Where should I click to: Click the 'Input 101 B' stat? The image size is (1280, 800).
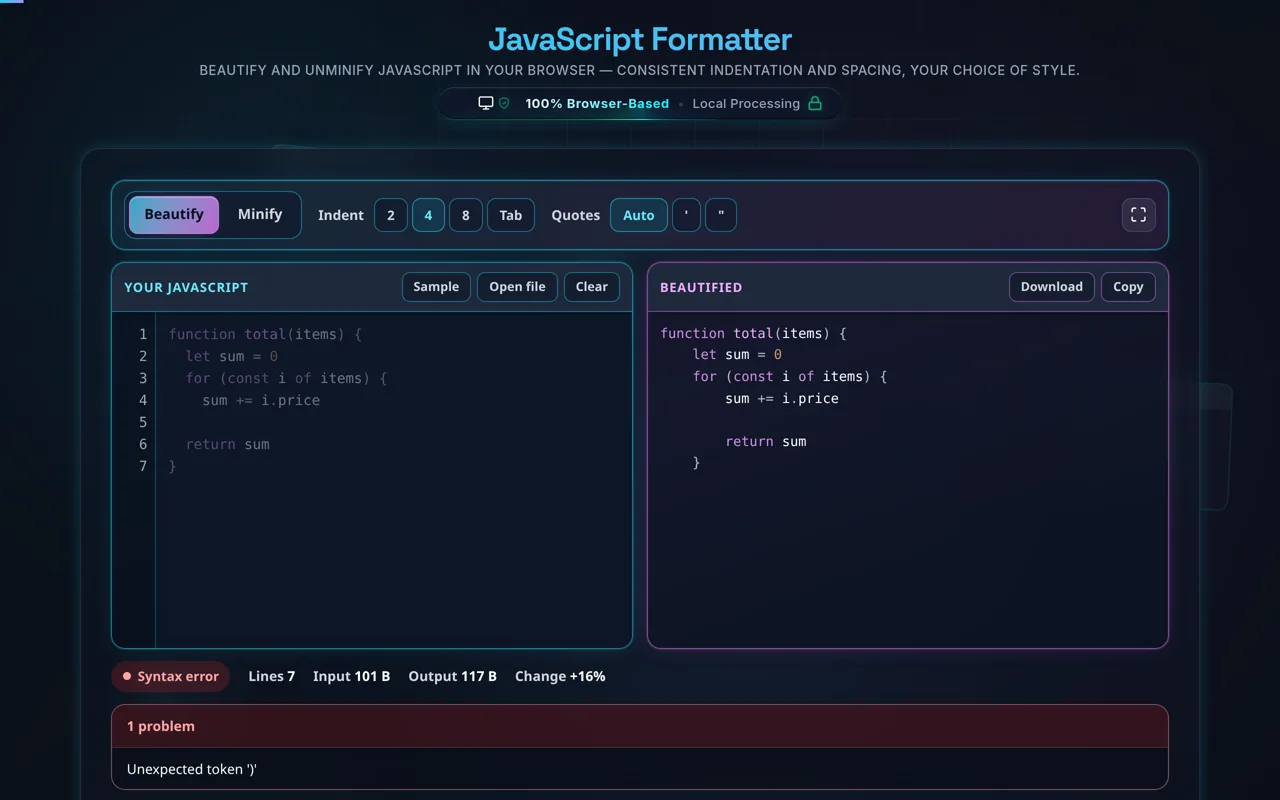click(351, 676)
